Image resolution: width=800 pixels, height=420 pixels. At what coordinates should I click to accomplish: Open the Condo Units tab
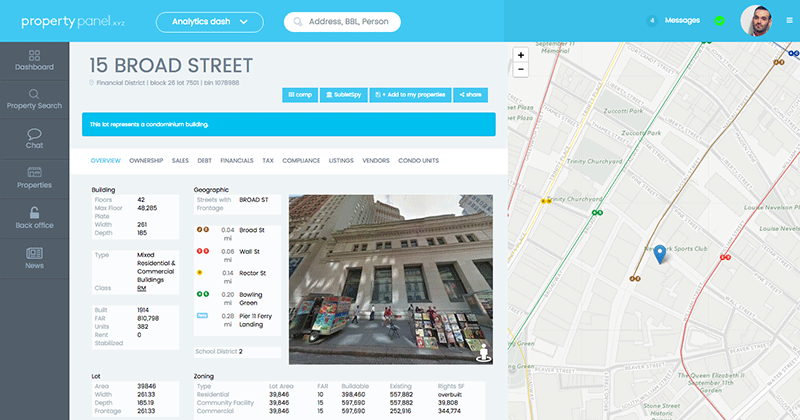(x=418, y=160)
